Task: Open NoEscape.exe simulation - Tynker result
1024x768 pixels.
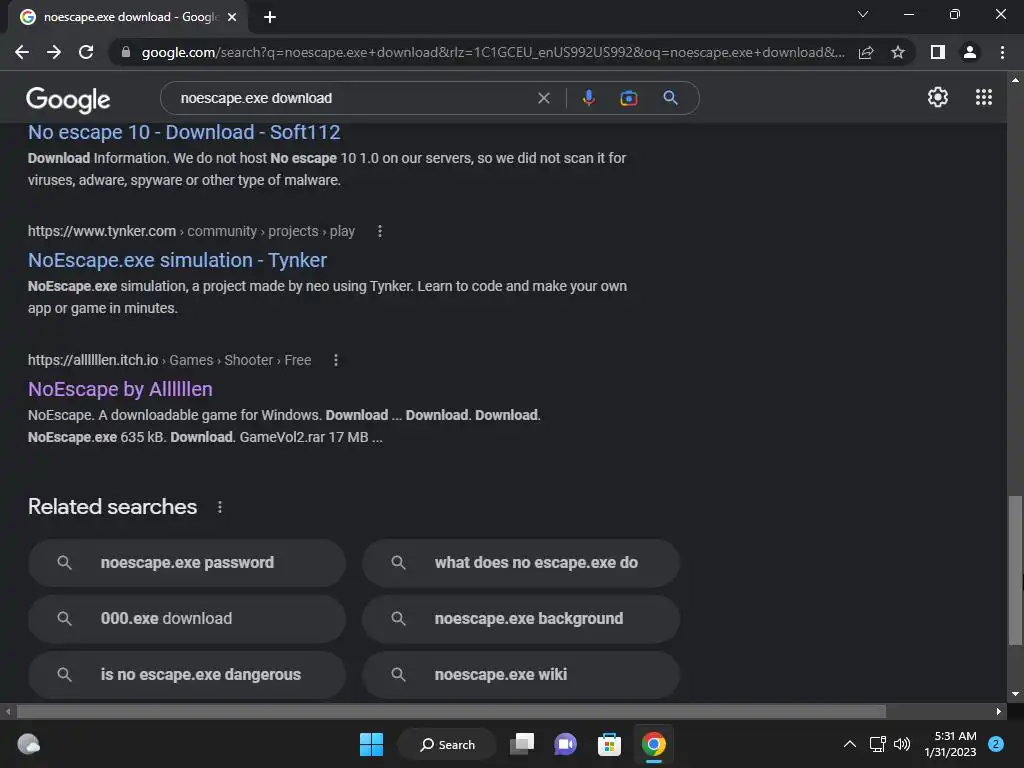Action: [178, 260]
